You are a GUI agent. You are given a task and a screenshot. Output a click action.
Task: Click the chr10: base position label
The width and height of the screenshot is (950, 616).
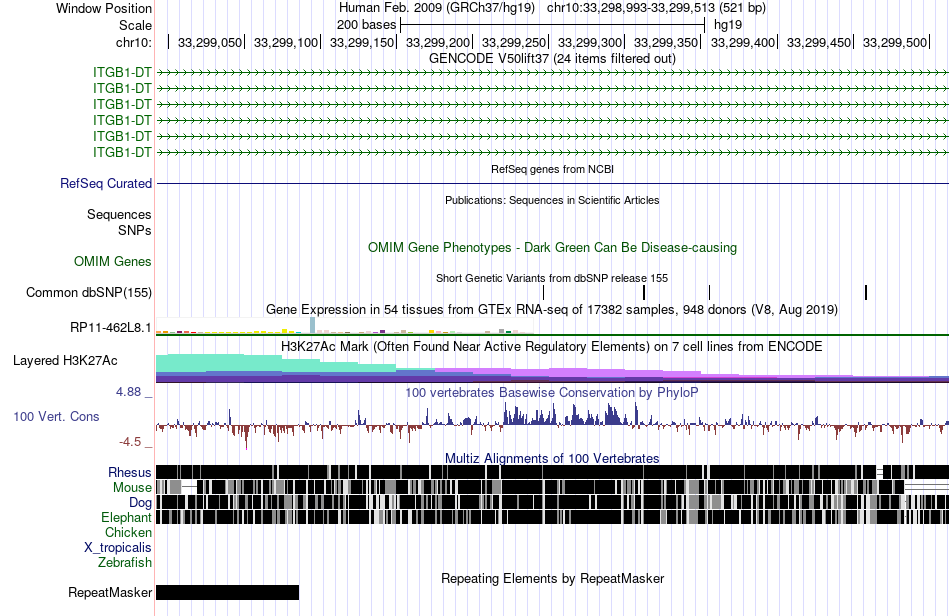[134, 42]
